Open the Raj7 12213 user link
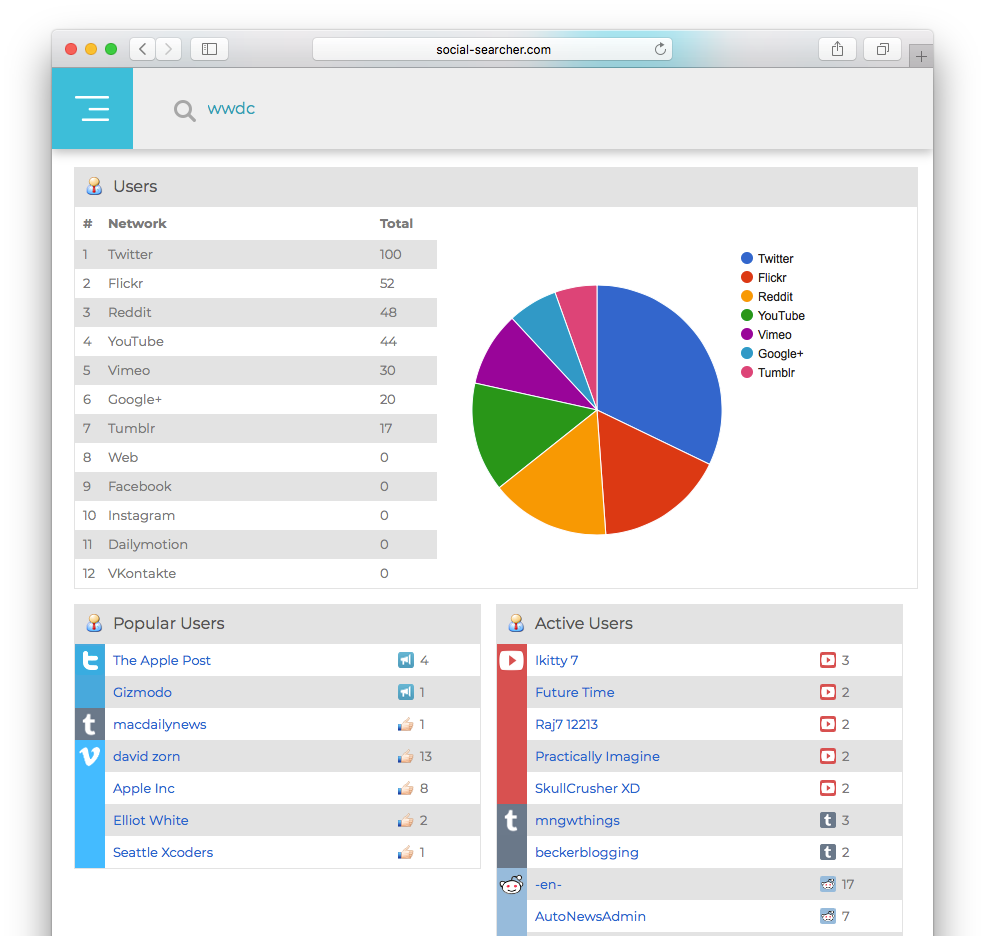This screenshot has height=936, width=989. click(566, 724)
